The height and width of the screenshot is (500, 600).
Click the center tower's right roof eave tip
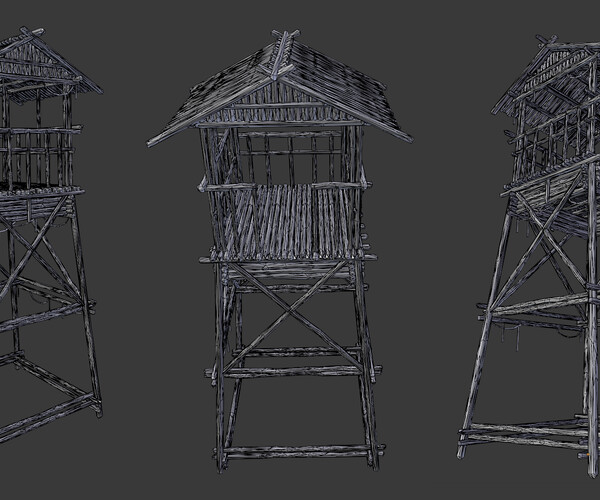tap(406, 138)
